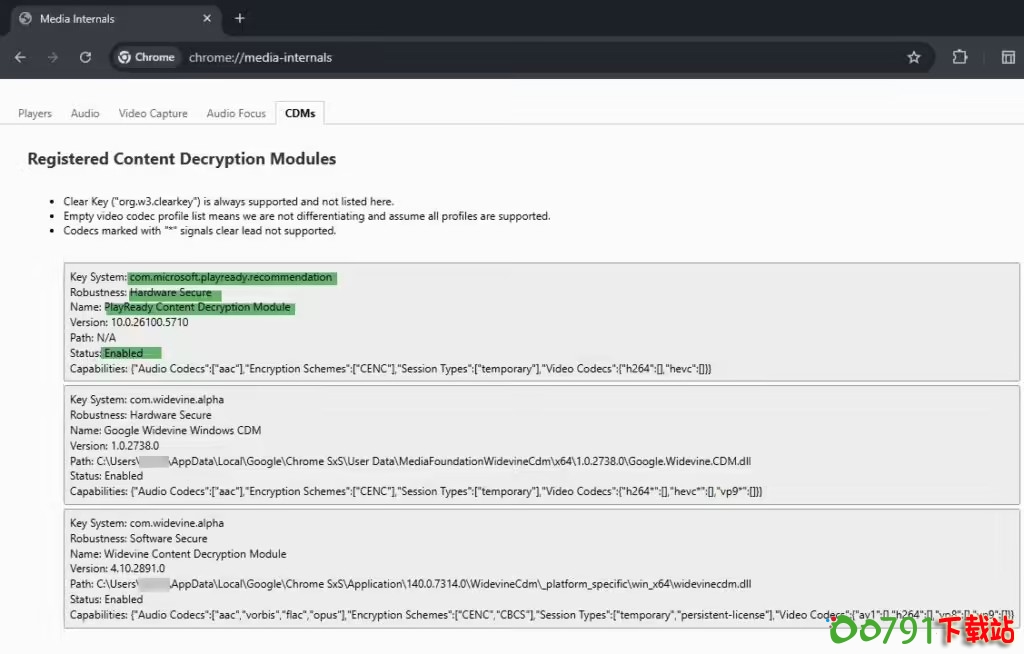The height and width of the screenshot is (654, 1024).
Task: Click the highlighted Enabled status for PlayReady
Action: tap(123, 353)
